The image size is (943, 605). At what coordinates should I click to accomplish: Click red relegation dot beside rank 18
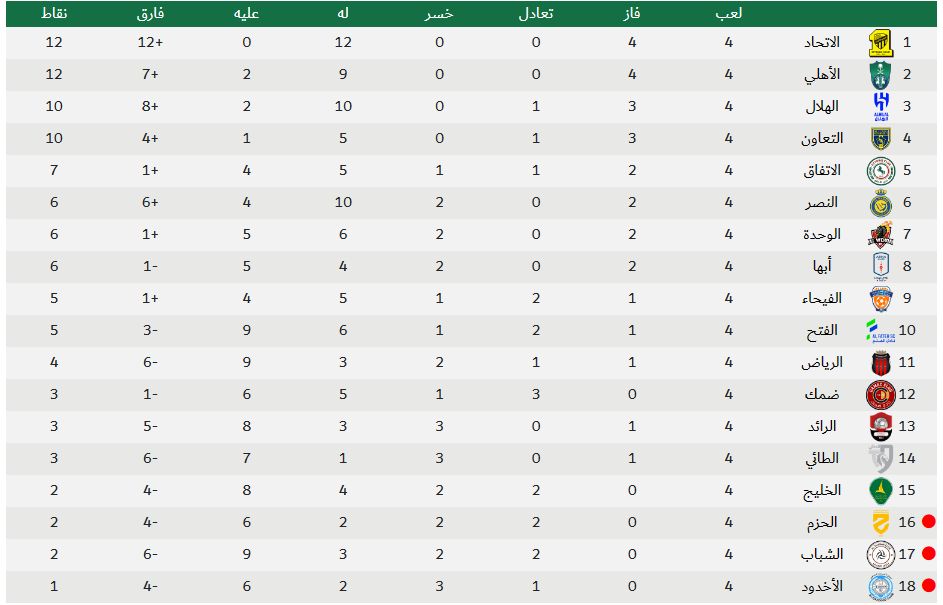coord(928,586)
